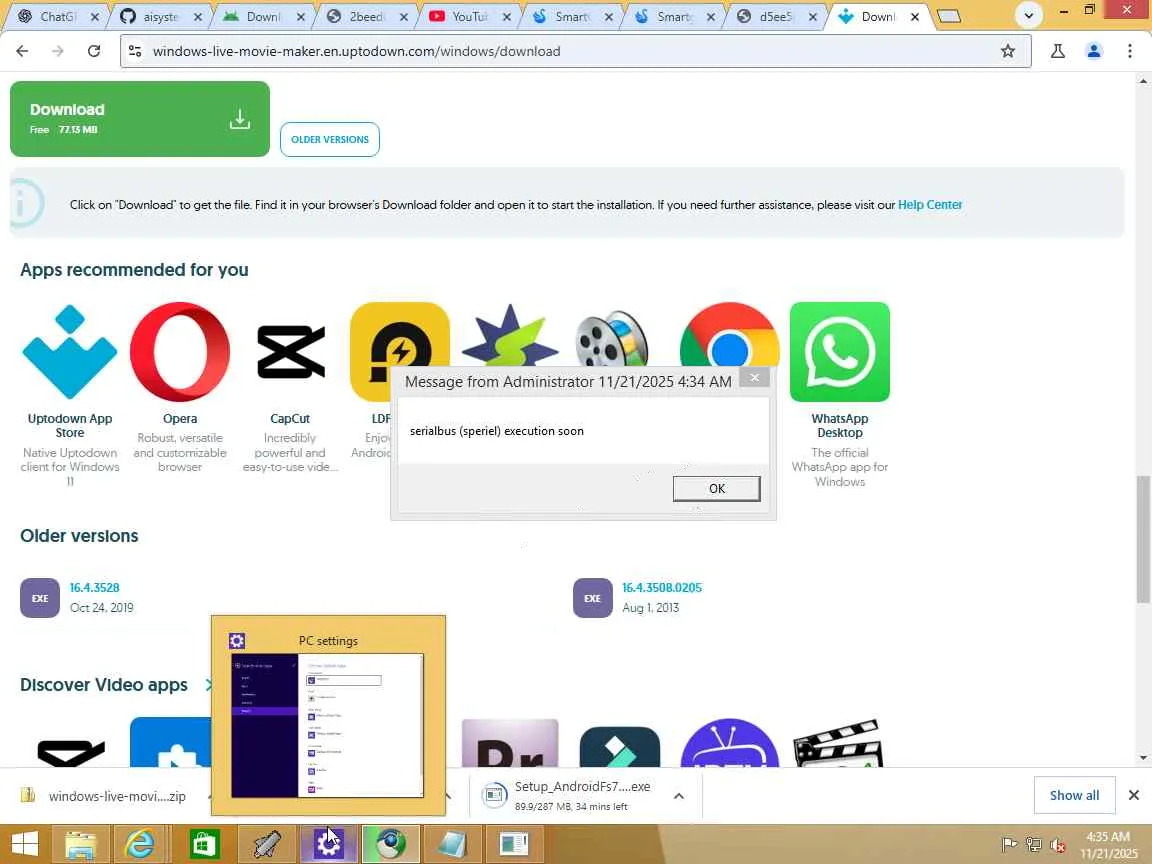Go back to previous page
Image resolution: width=1152 pixels, height=864 pixels.
[x=22, y=51]
